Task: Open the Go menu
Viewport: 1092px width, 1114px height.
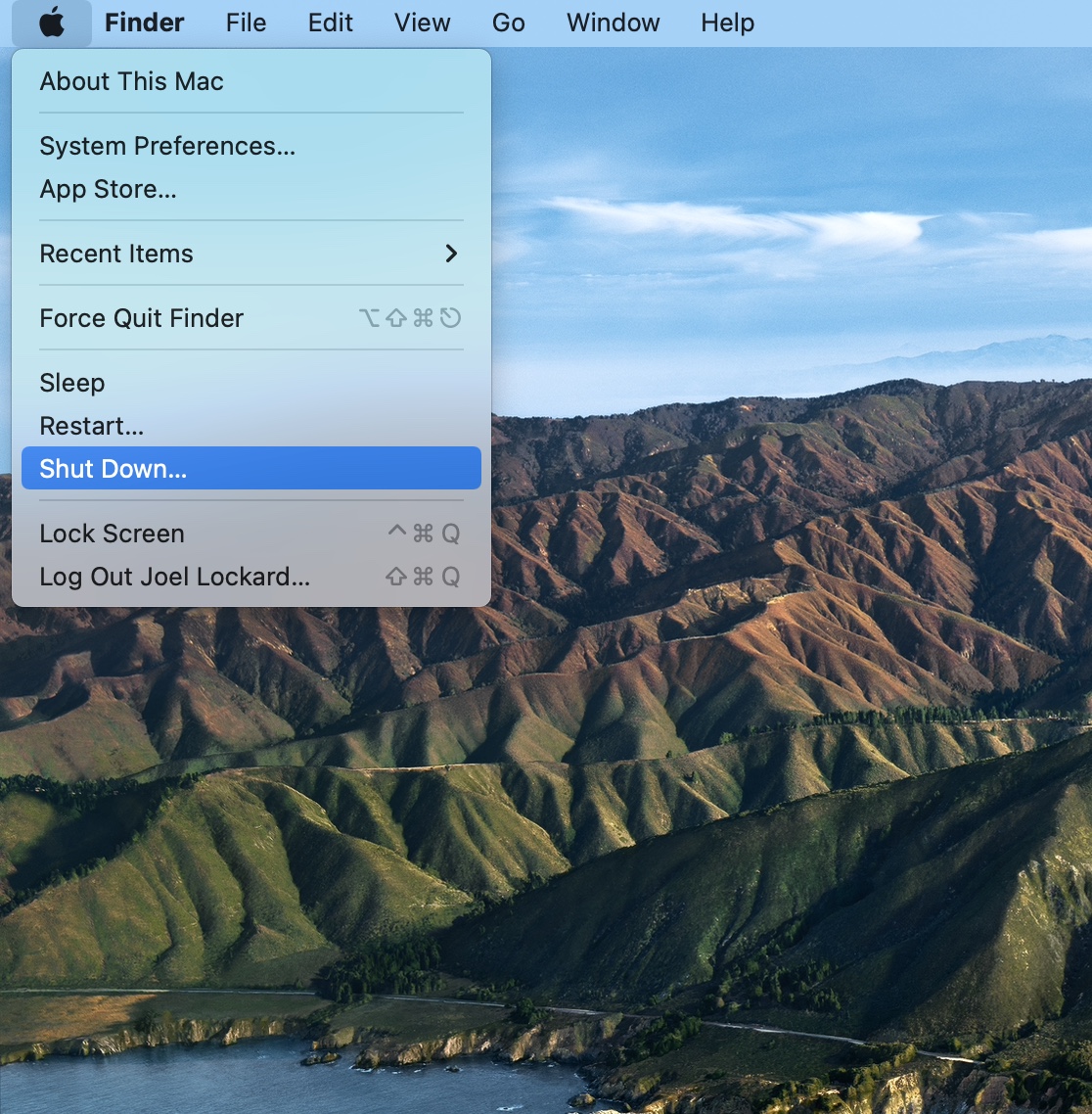Action: point(509,23)
